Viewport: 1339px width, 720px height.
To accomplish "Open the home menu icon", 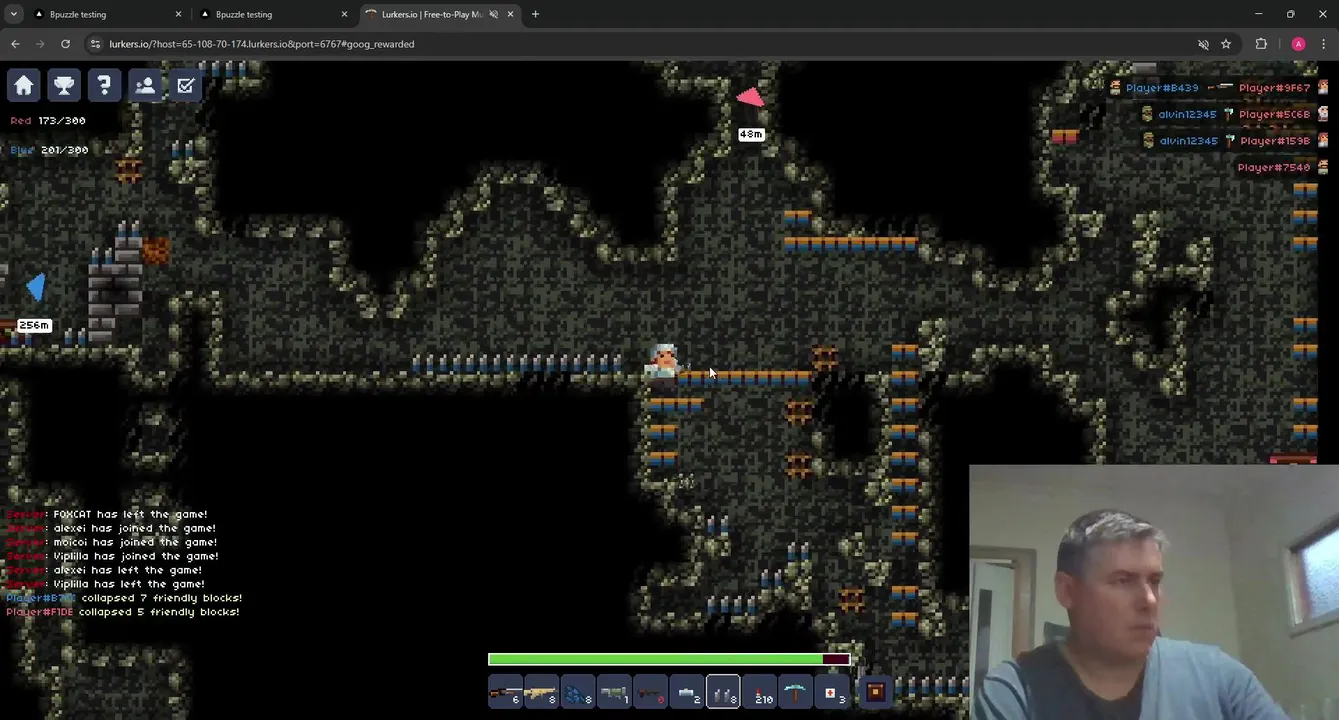I will point(24,85).
